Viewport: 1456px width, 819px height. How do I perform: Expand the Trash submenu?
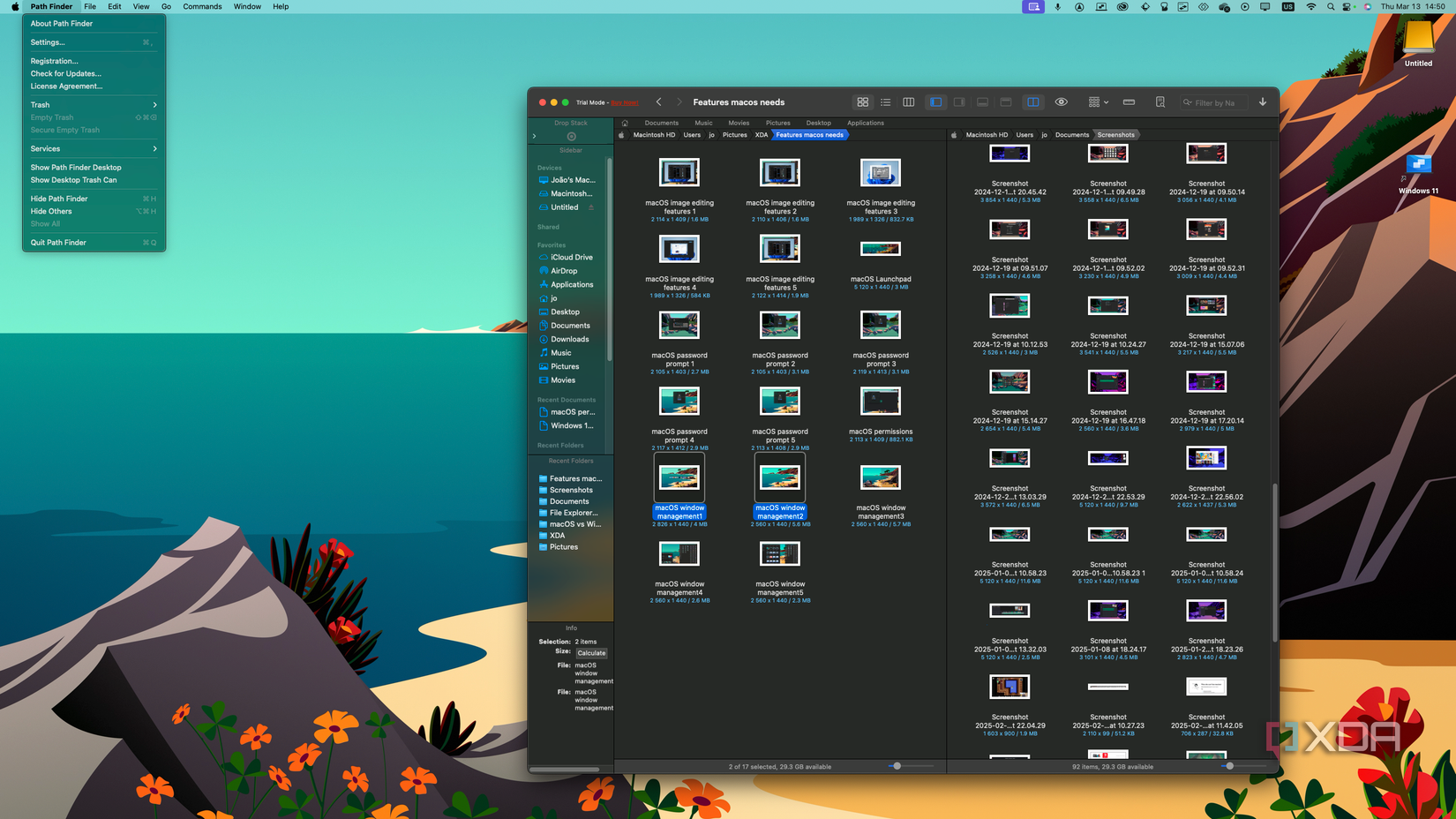(94, 105)
